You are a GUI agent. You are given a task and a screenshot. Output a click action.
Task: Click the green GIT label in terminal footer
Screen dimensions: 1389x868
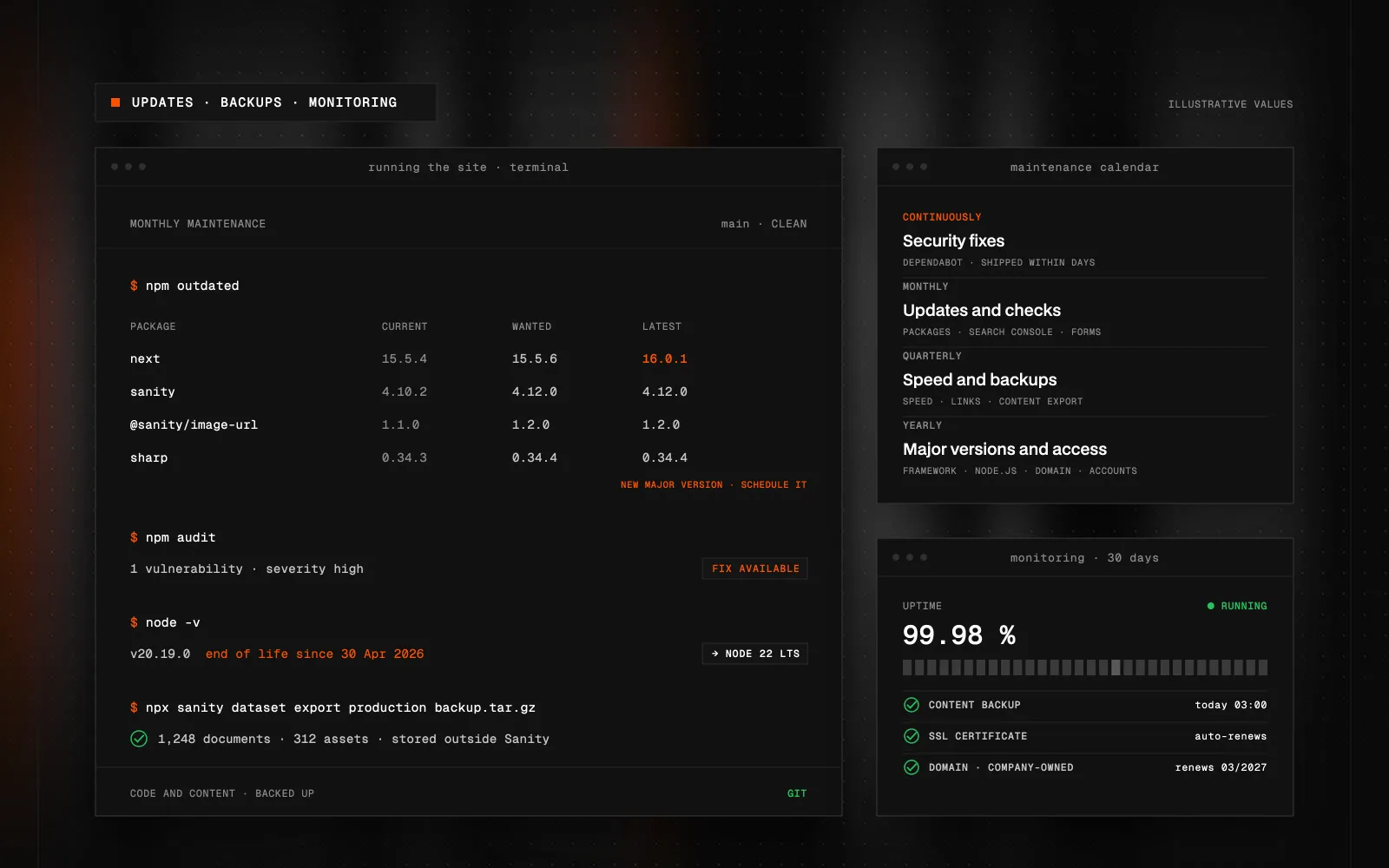click(x=797, y=793)
